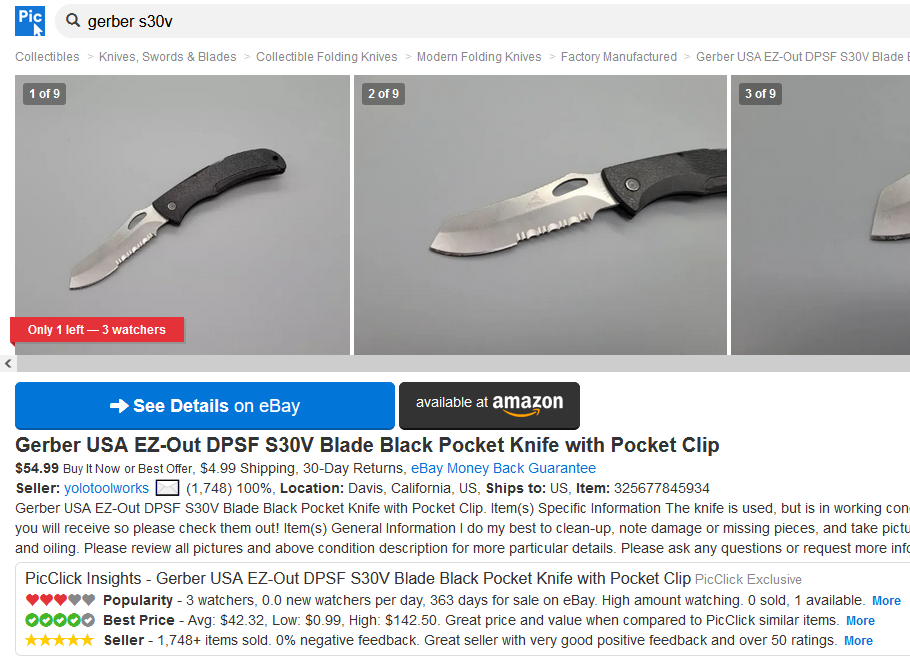Viewport: 910px width, 657px height.
Task: Open the eBay Money Back Guarantee link
Action: pos(503,468)
